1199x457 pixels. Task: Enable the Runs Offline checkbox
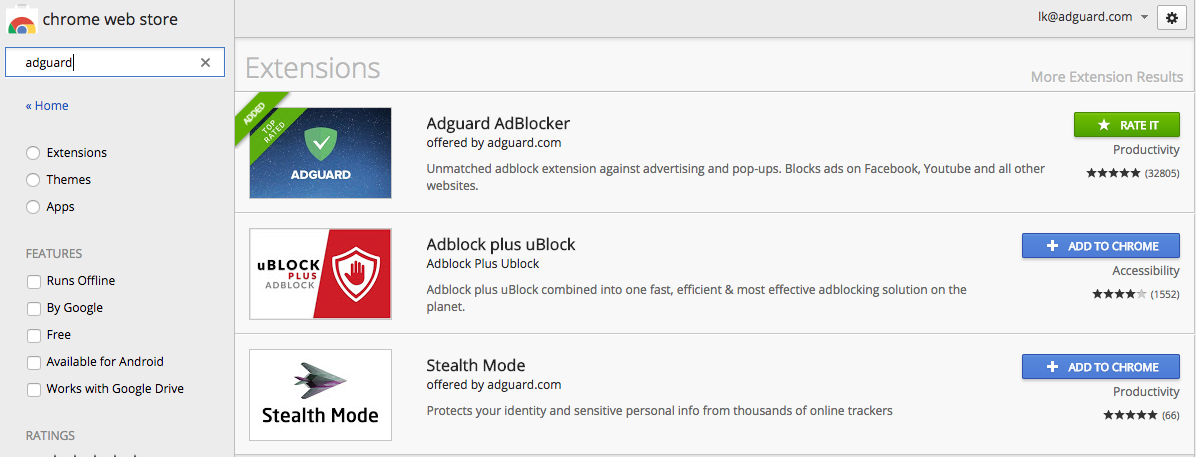click(34, 281)
